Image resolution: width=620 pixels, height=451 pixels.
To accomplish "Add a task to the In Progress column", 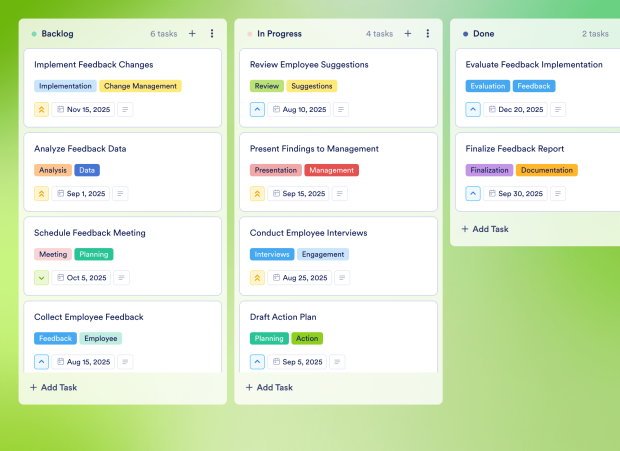I will 270,387.
